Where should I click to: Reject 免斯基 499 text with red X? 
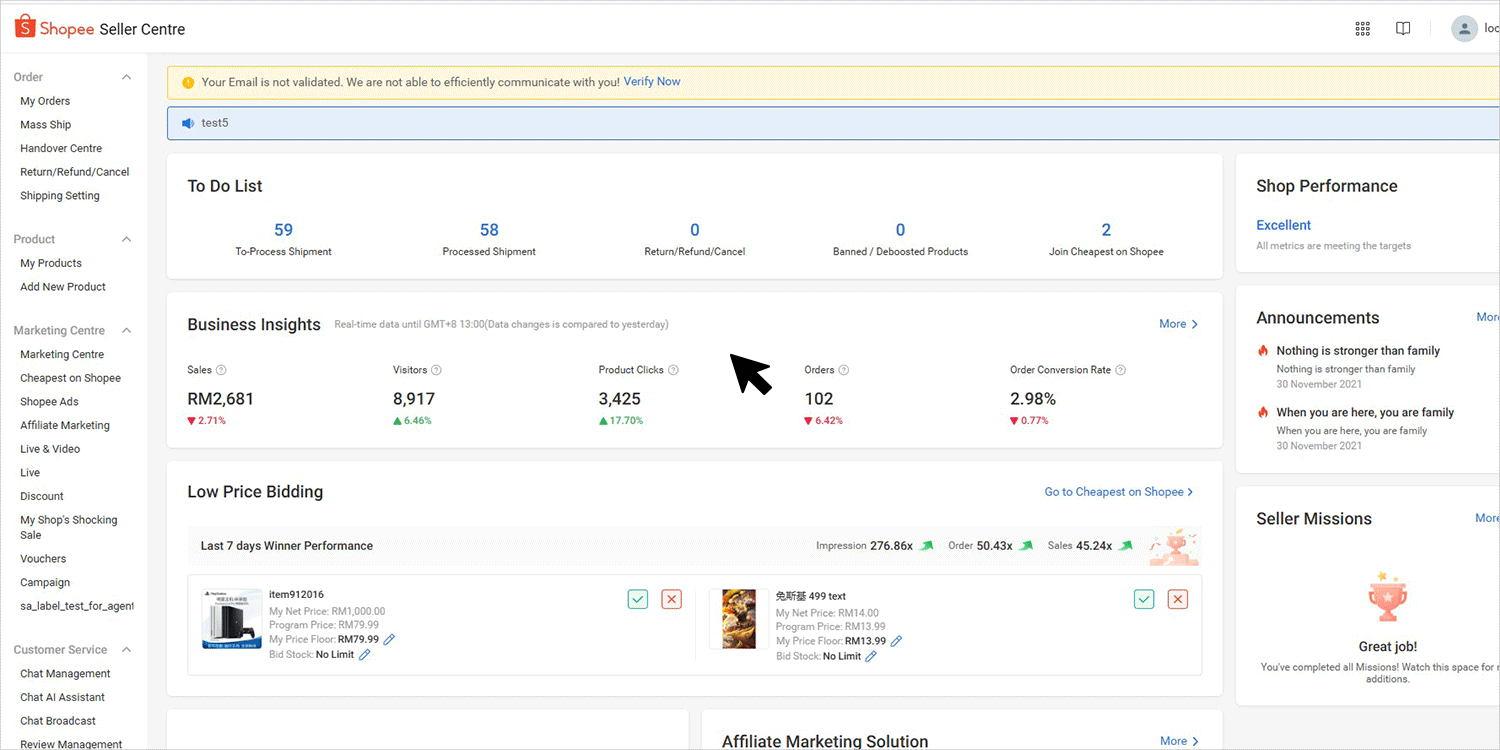1178,599
